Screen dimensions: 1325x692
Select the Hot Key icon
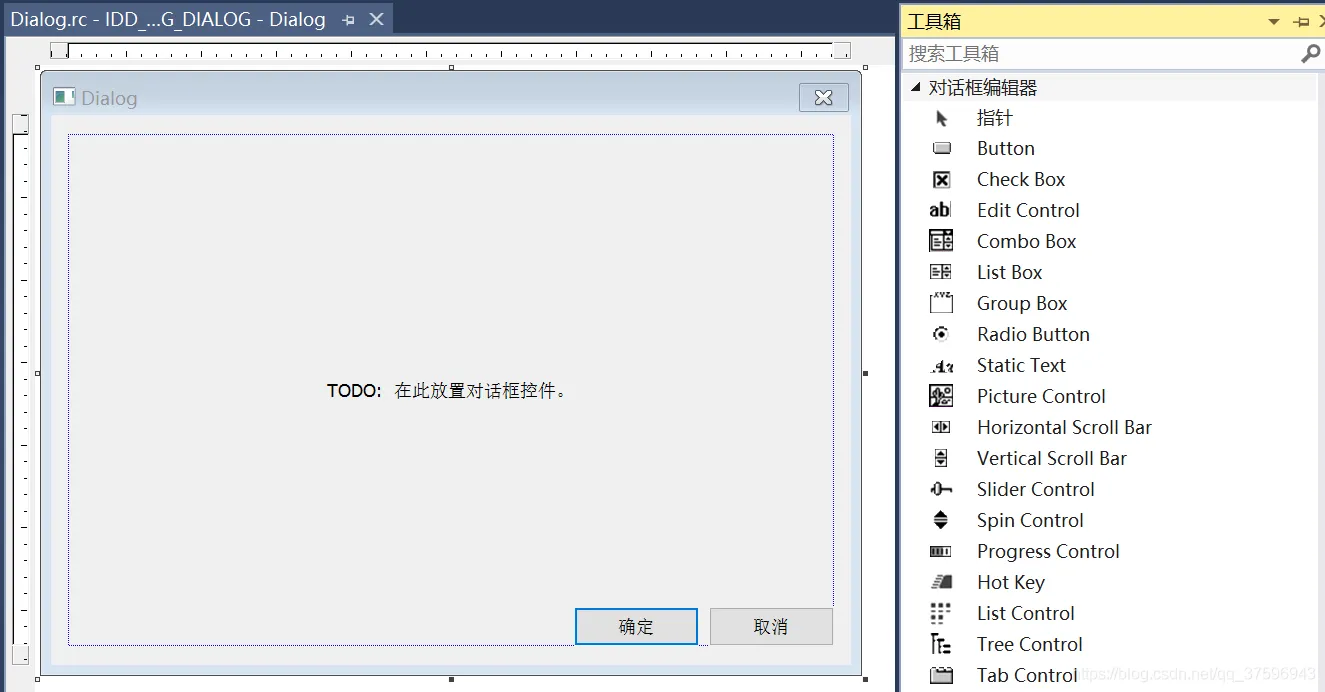point(941,582)
